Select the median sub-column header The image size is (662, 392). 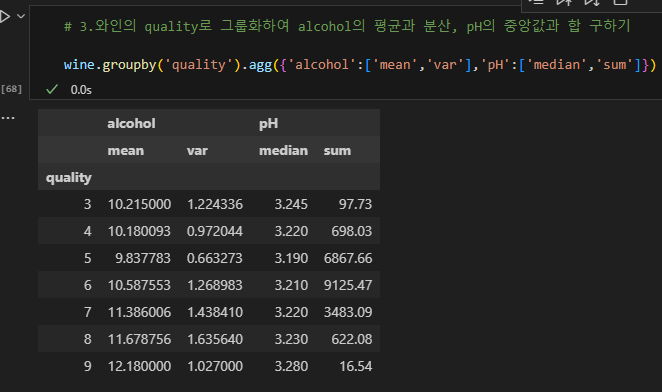pos(283,150)
